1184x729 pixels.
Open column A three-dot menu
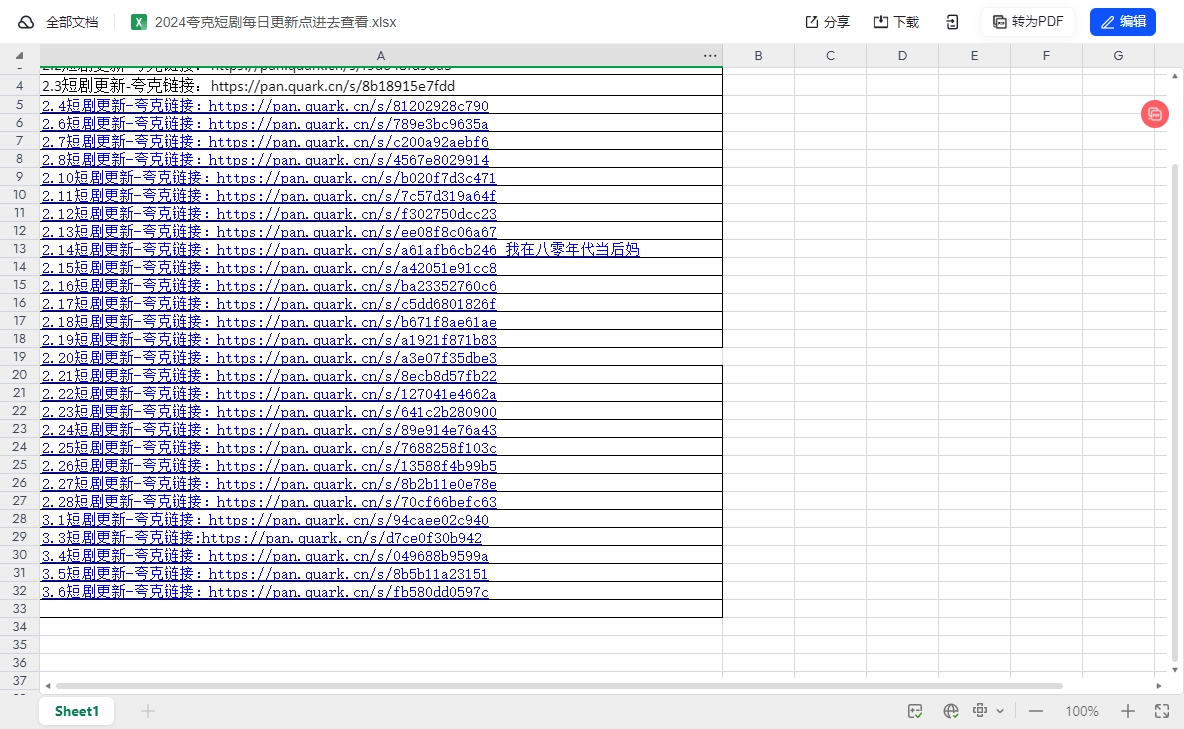click(710, 55)
